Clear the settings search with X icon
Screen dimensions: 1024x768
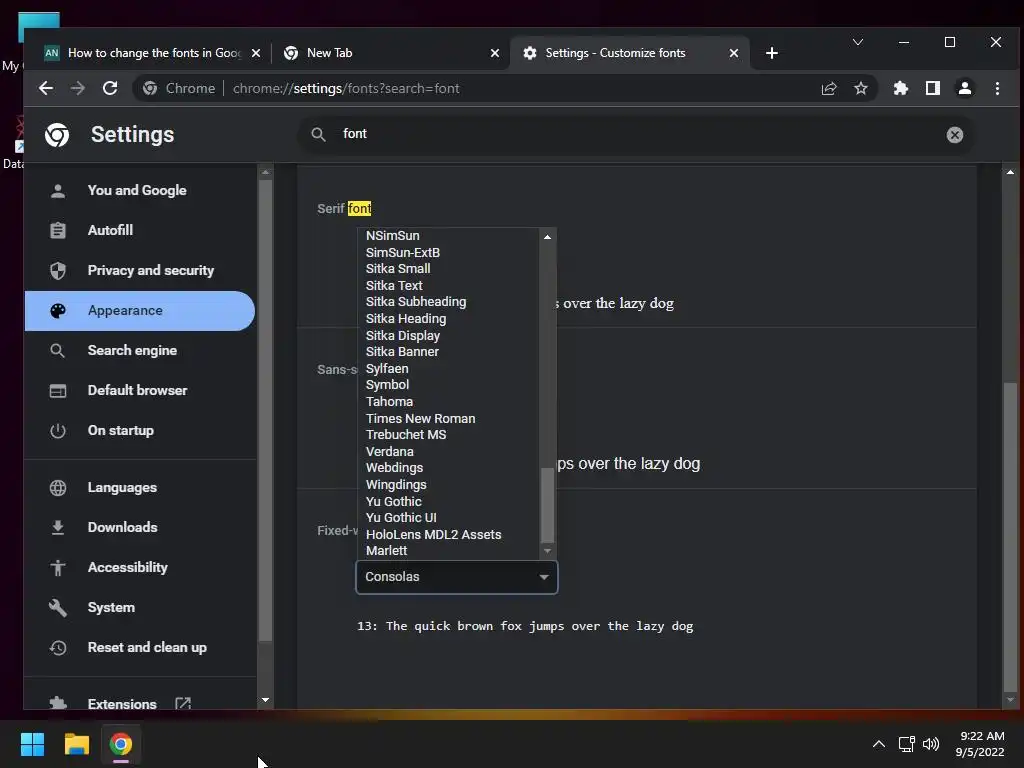click(955, 135)
